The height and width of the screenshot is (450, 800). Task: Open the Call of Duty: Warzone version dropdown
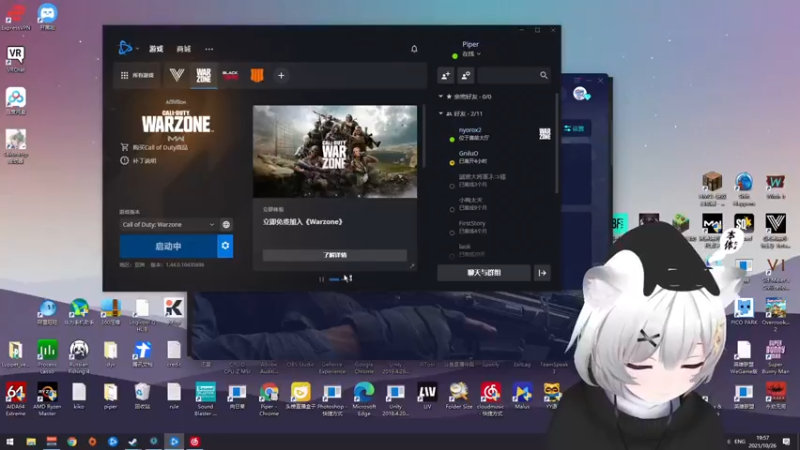tap(168, 224)
